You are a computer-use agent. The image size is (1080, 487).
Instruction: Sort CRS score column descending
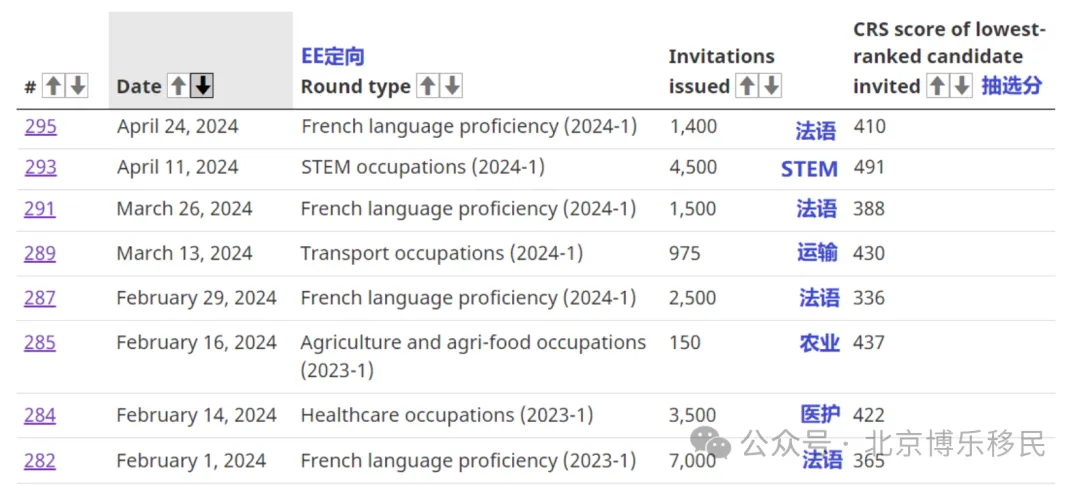(961, 86)
